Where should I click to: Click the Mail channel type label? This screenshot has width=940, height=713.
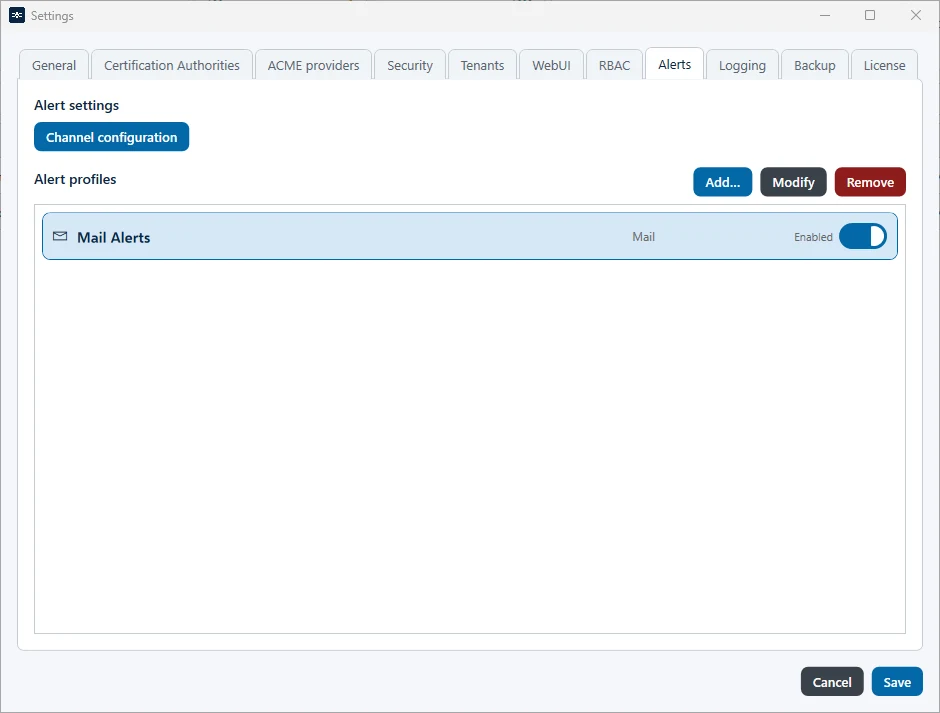pyautogui.click(x=643, y=237)
